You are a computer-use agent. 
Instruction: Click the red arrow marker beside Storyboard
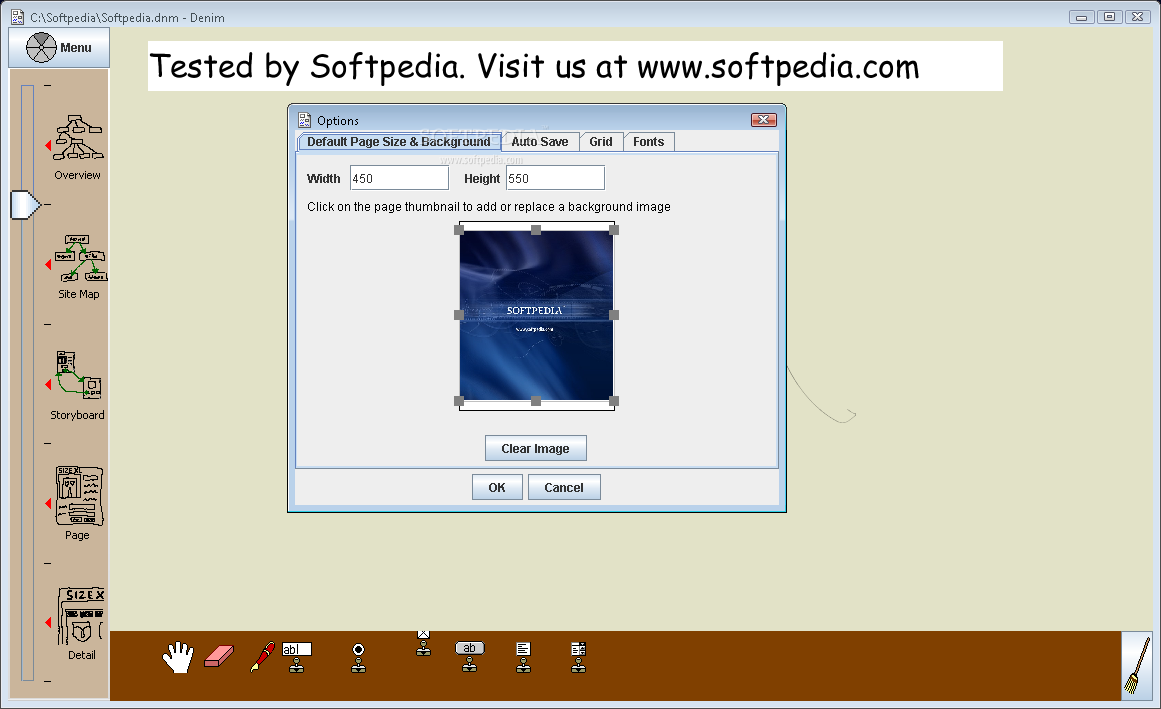coord(48,384)
